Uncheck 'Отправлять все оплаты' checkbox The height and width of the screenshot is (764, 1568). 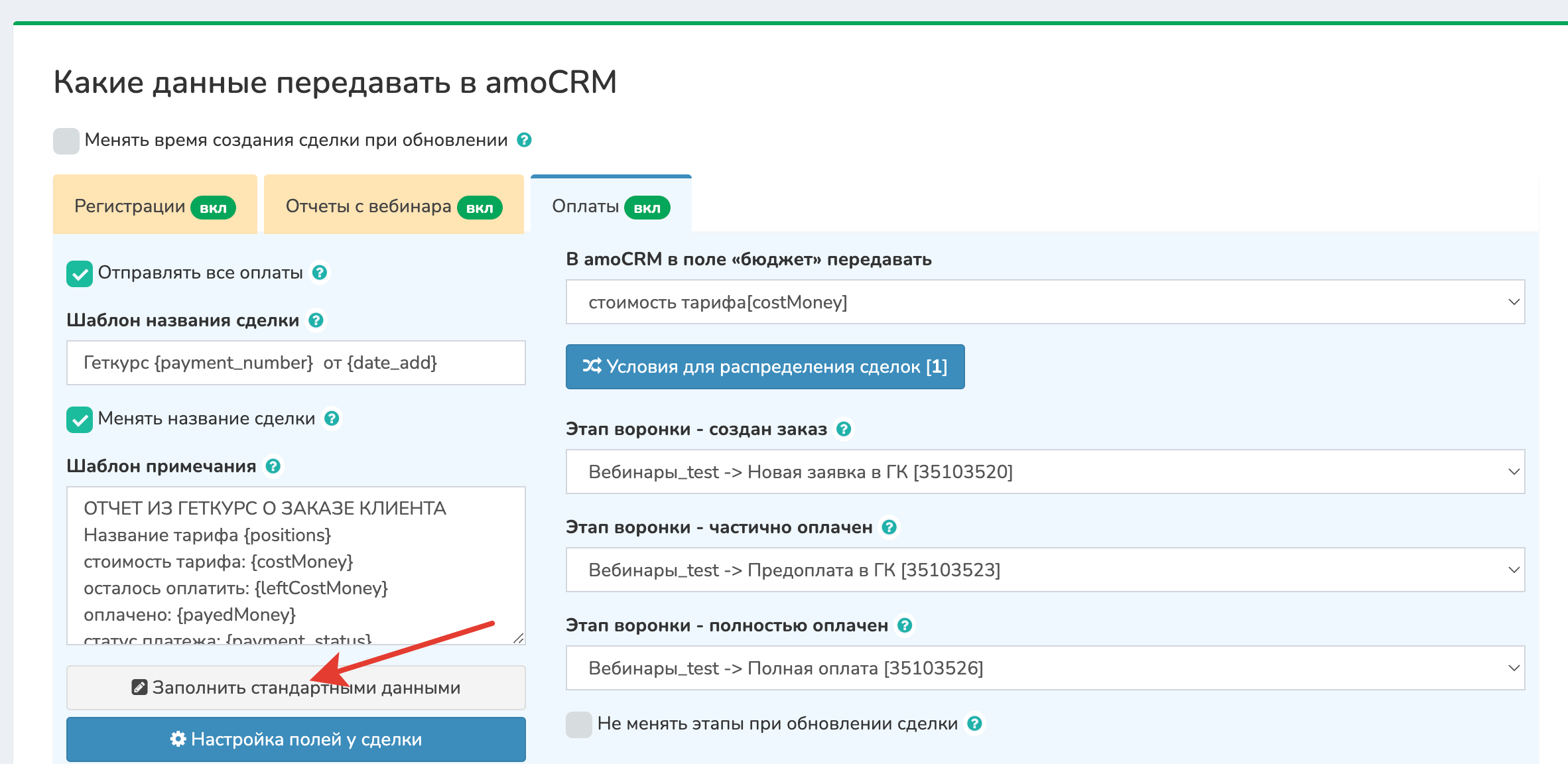pos(80,274)
